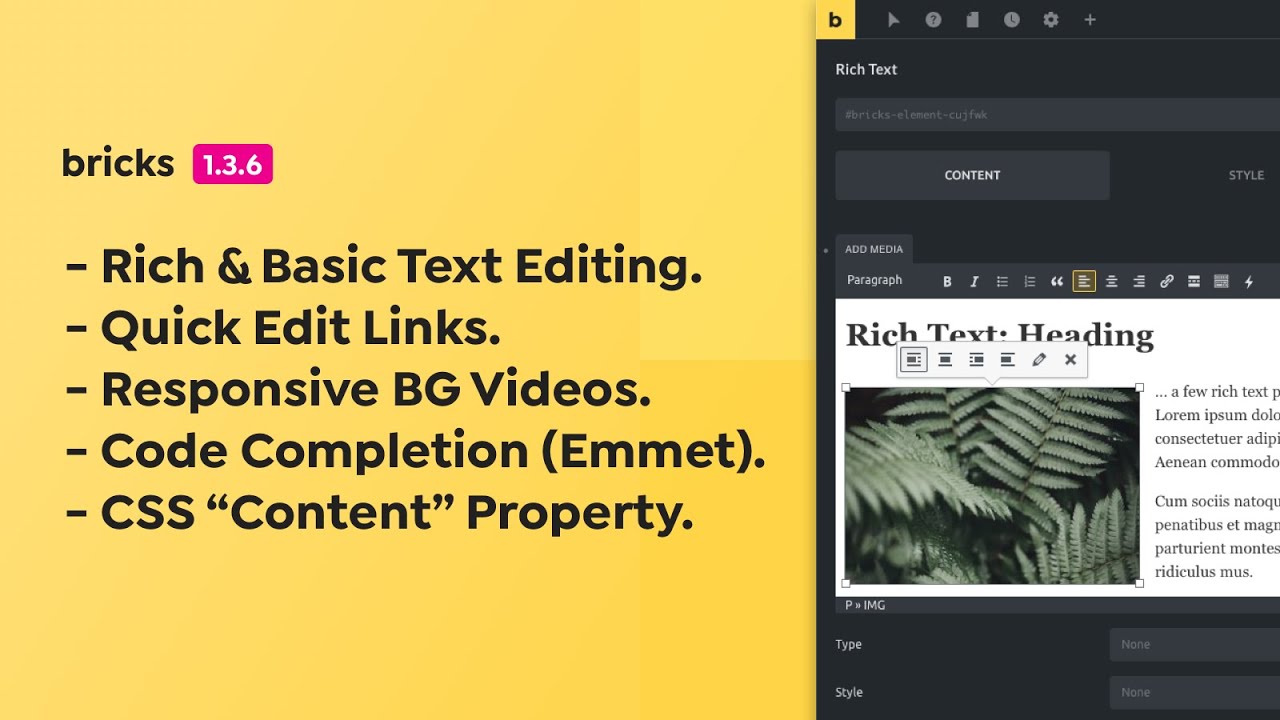The height and width of the screenshot is (720, 1280).
Task: Open the revision history clock icon
Action: tap(1012, 20)
